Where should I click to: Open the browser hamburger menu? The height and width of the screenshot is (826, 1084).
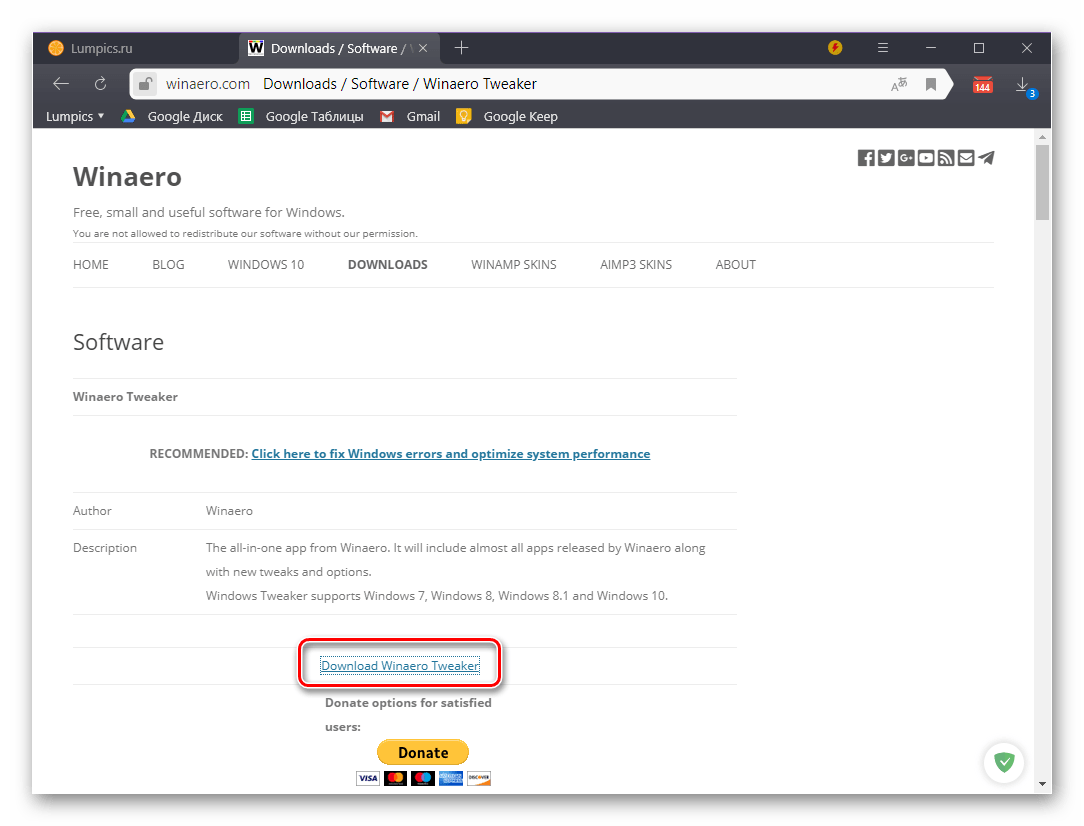coord(883,48)
